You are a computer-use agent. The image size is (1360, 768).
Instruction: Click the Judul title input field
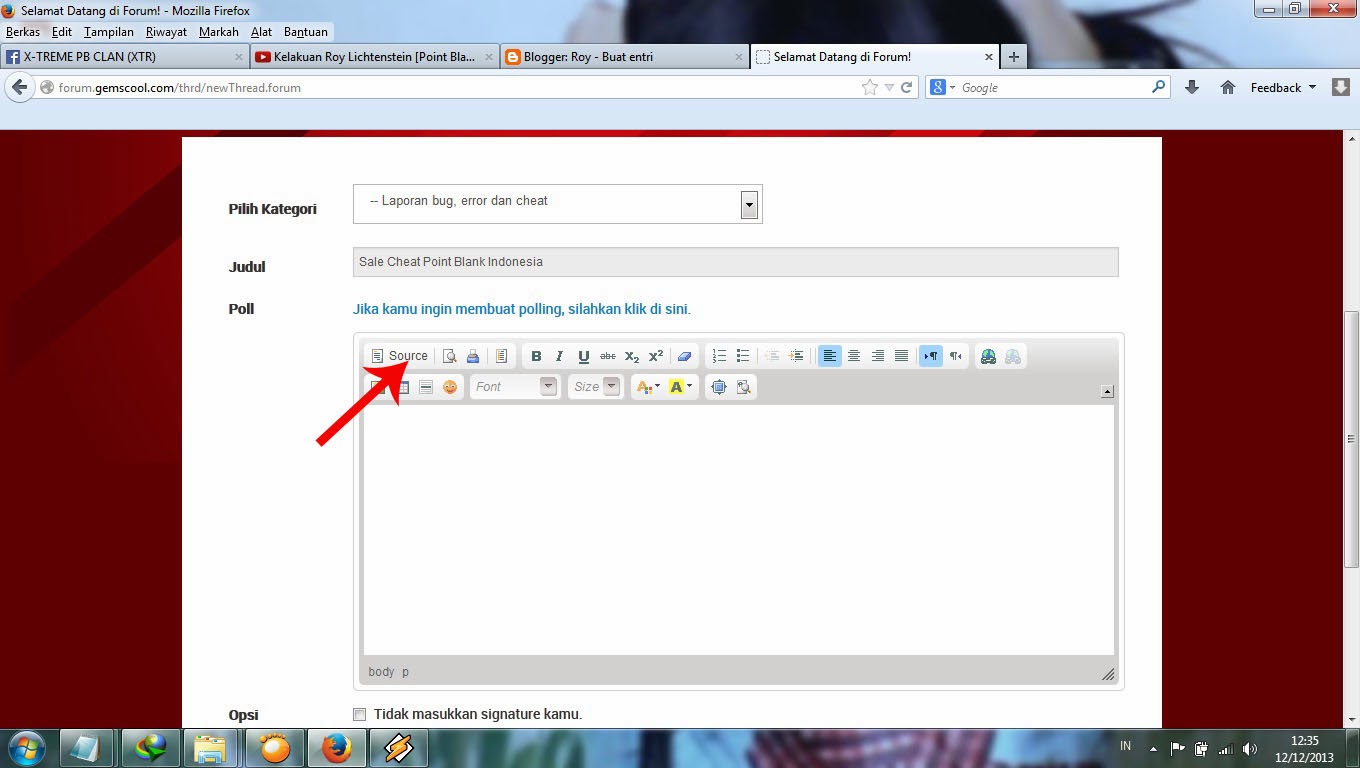tap(736, 262)
